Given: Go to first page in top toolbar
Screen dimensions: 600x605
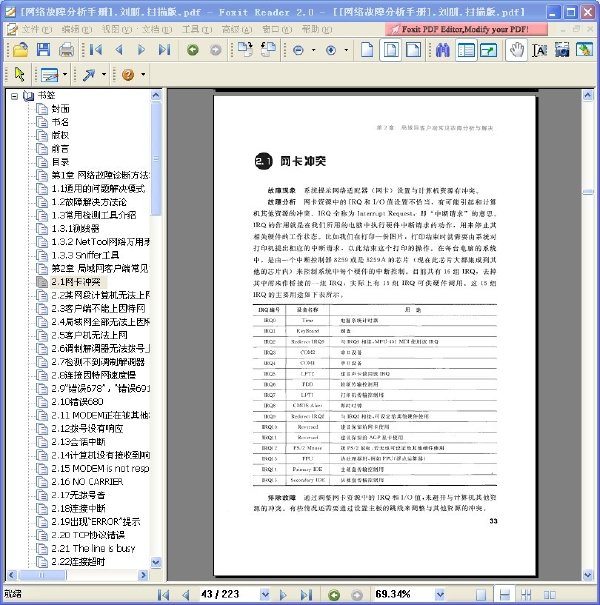Looking at the screenshot, I should click(96, 50).
